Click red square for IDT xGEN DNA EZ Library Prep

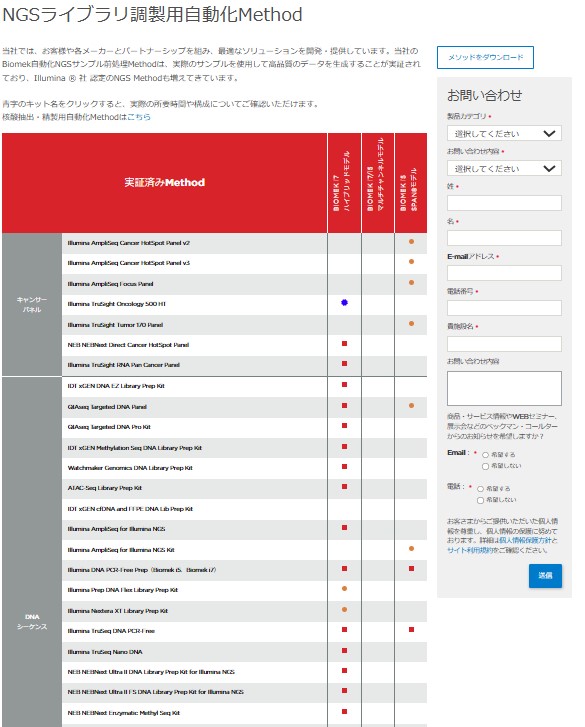(x=344, y=384)
